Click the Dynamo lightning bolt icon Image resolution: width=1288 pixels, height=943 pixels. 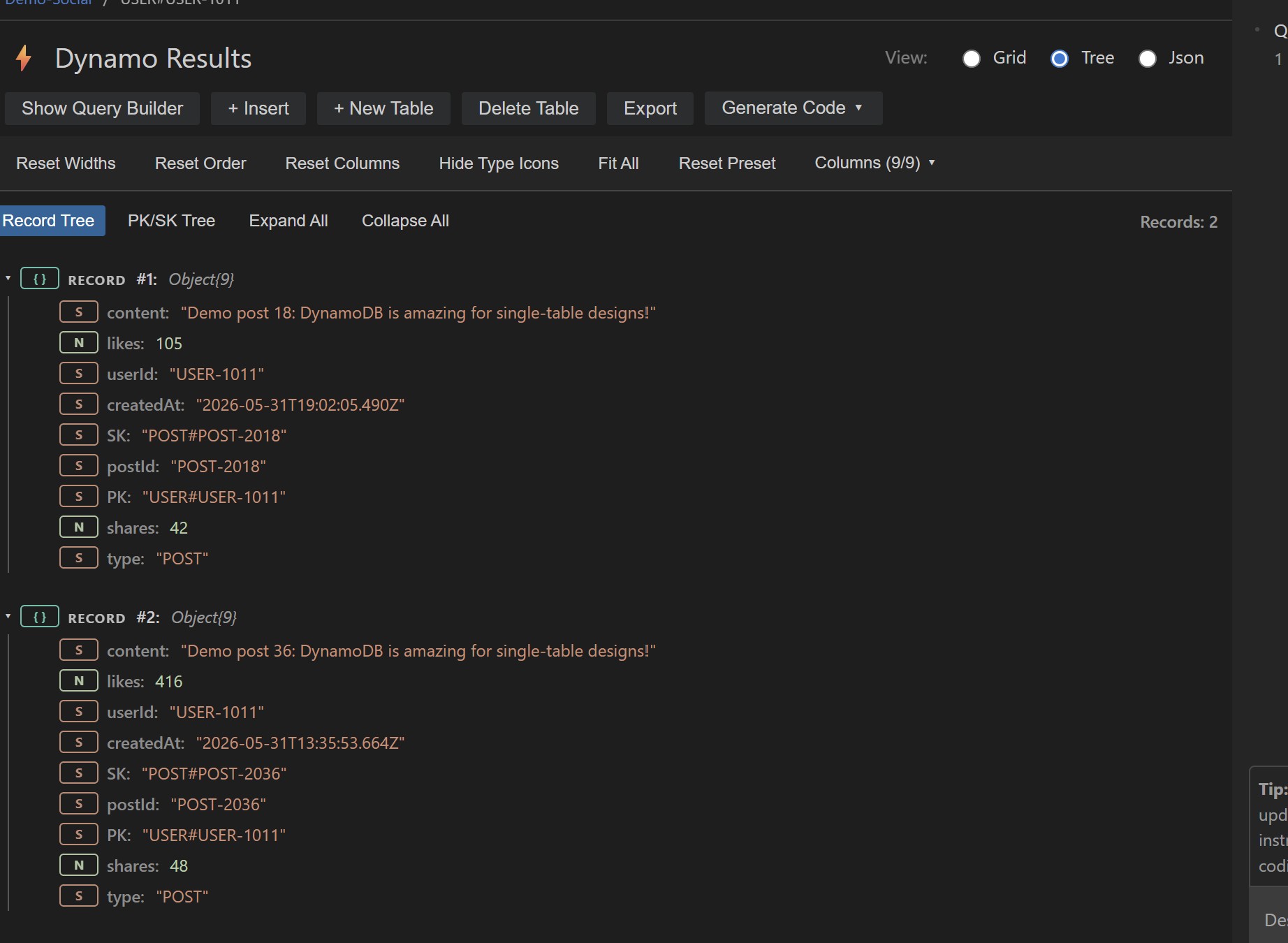(24, 58)
